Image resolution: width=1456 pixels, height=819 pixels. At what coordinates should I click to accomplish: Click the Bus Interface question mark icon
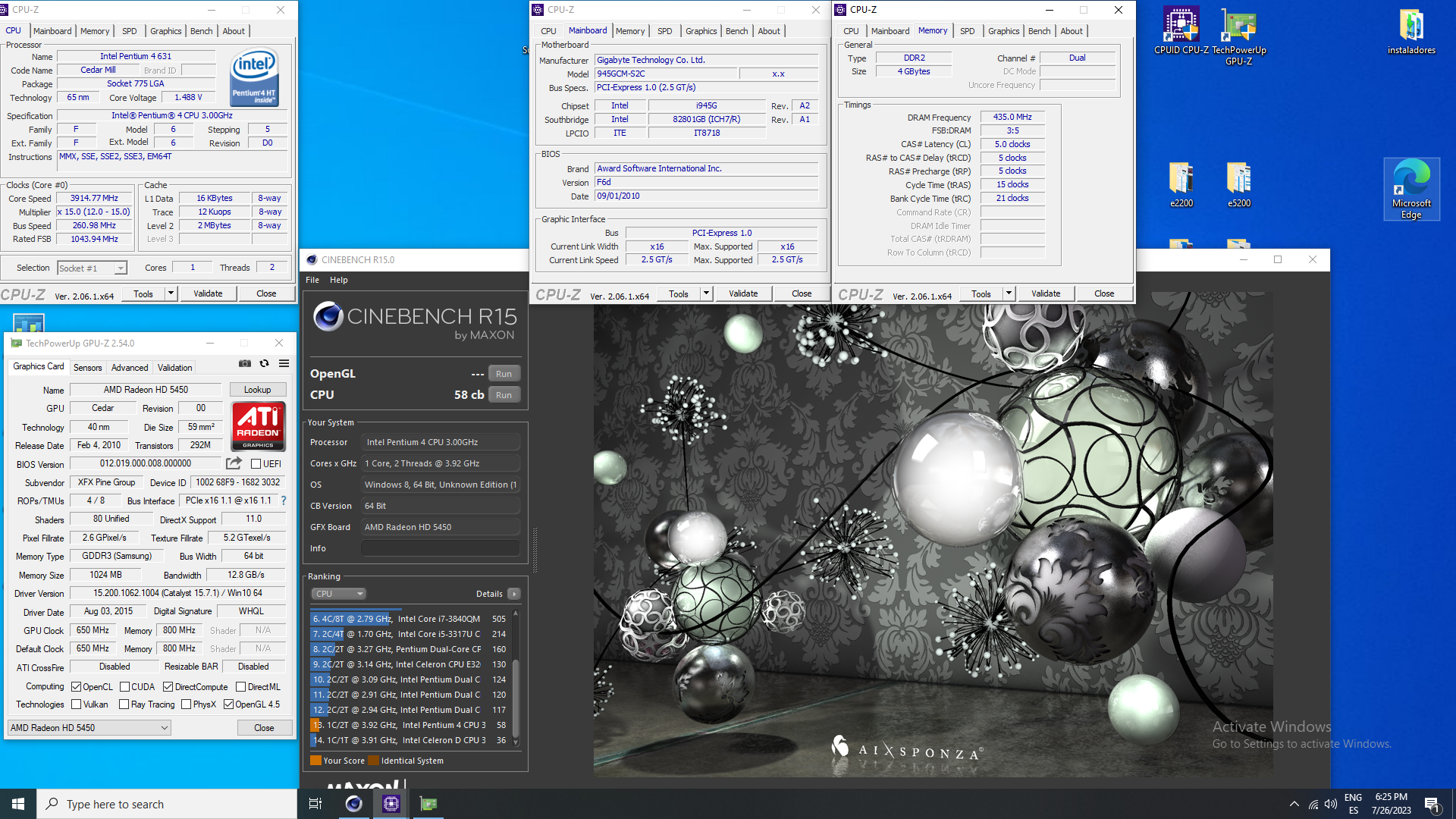pos(284,500)
